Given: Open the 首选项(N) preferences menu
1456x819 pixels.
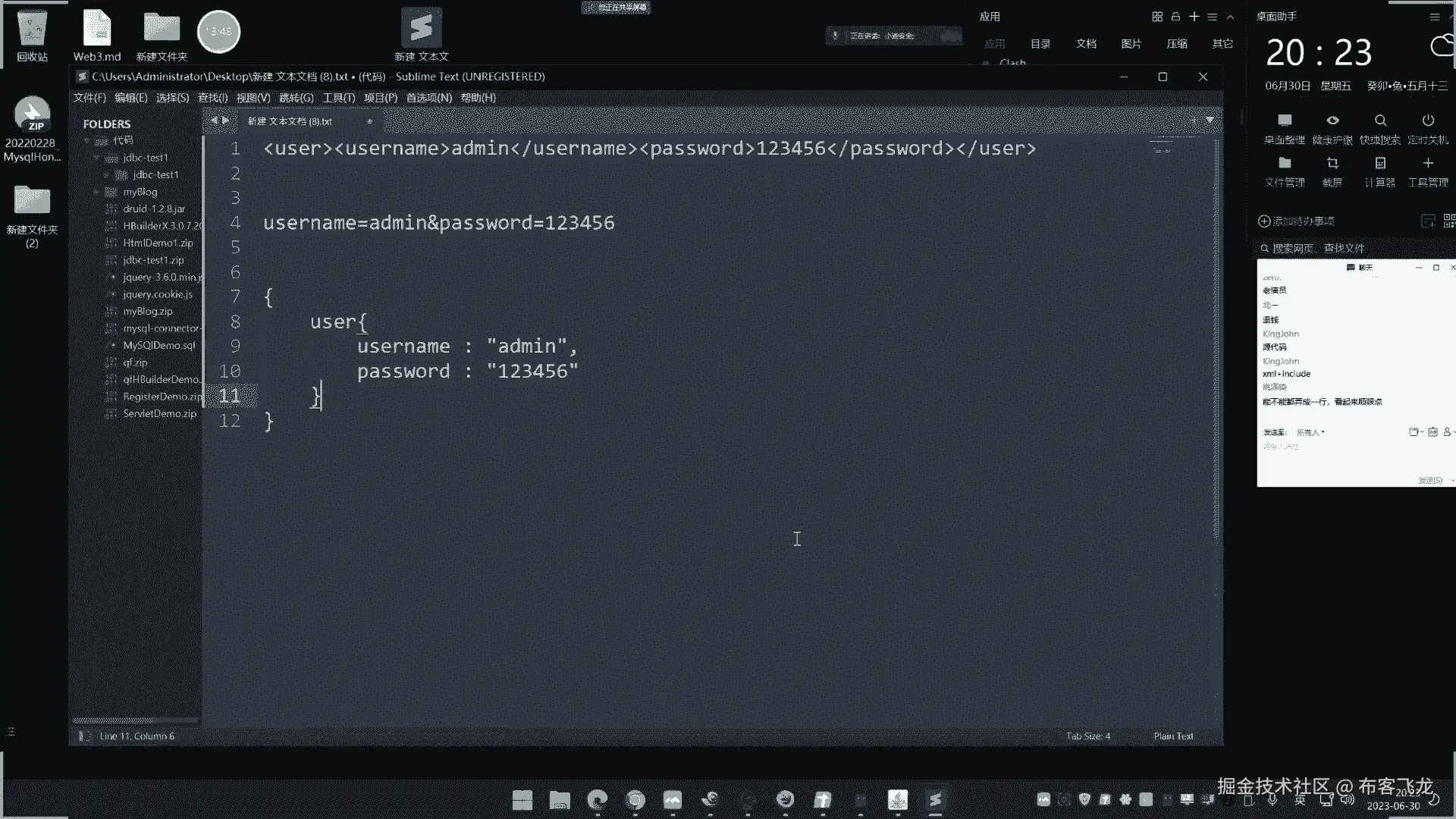Looking at the screenshot, I should click(428, 98).
